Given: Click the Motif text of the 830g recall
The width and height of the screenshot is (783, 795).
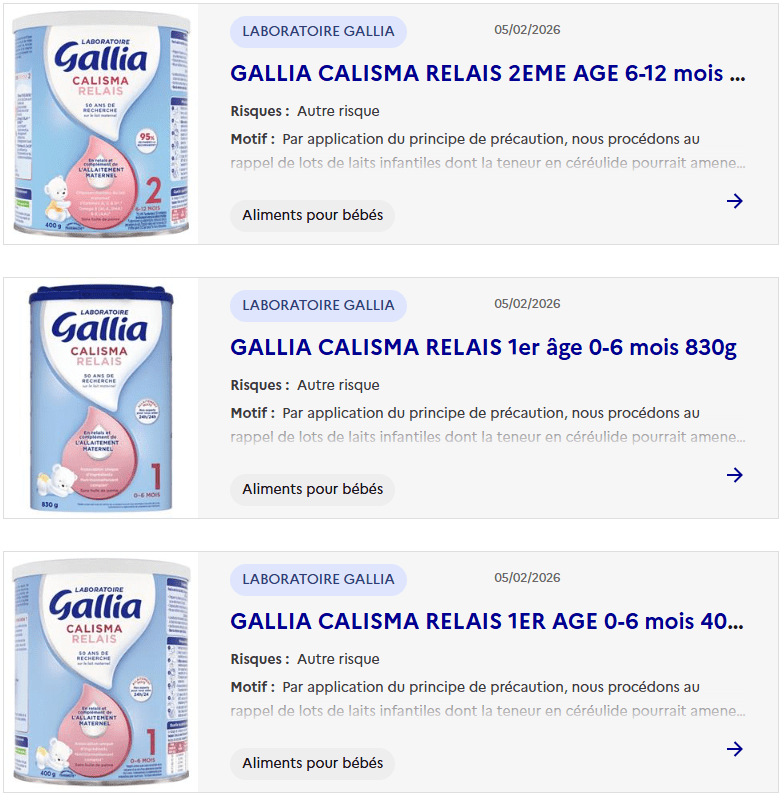Looking at the screenshot, I should (x=488, y=425).
